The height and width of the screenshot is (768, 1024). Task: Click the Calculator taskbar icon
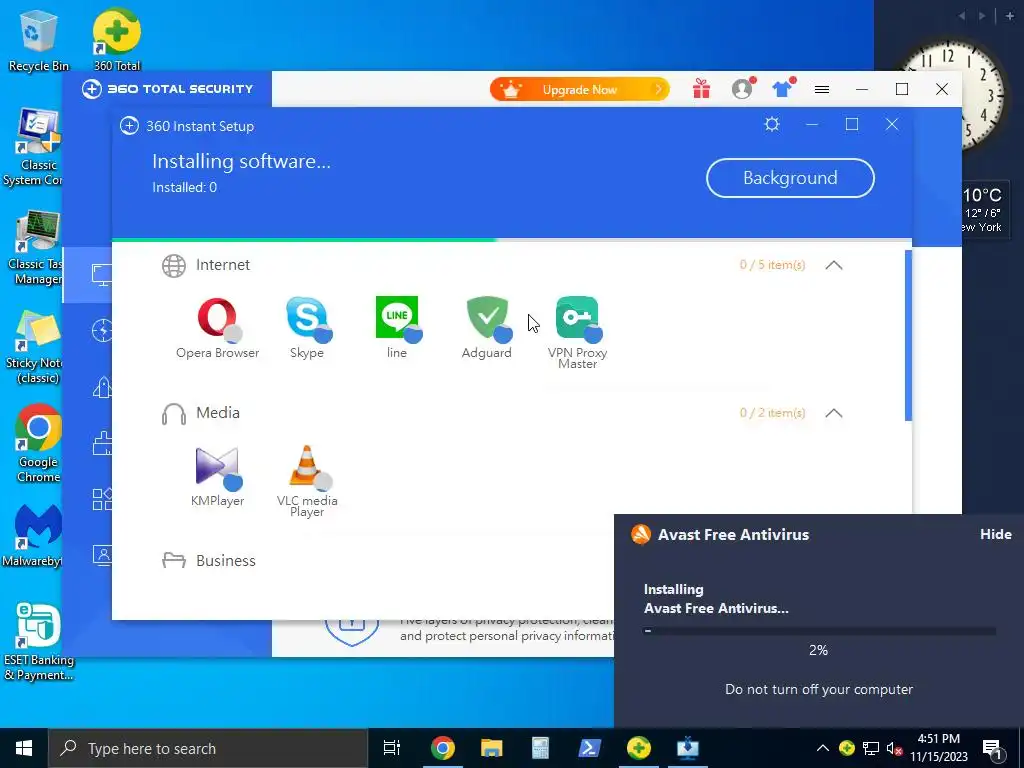[541, 748]
